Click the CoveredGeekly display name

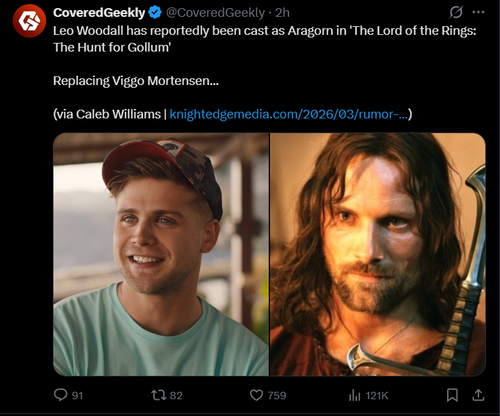(x=99, y=13)
